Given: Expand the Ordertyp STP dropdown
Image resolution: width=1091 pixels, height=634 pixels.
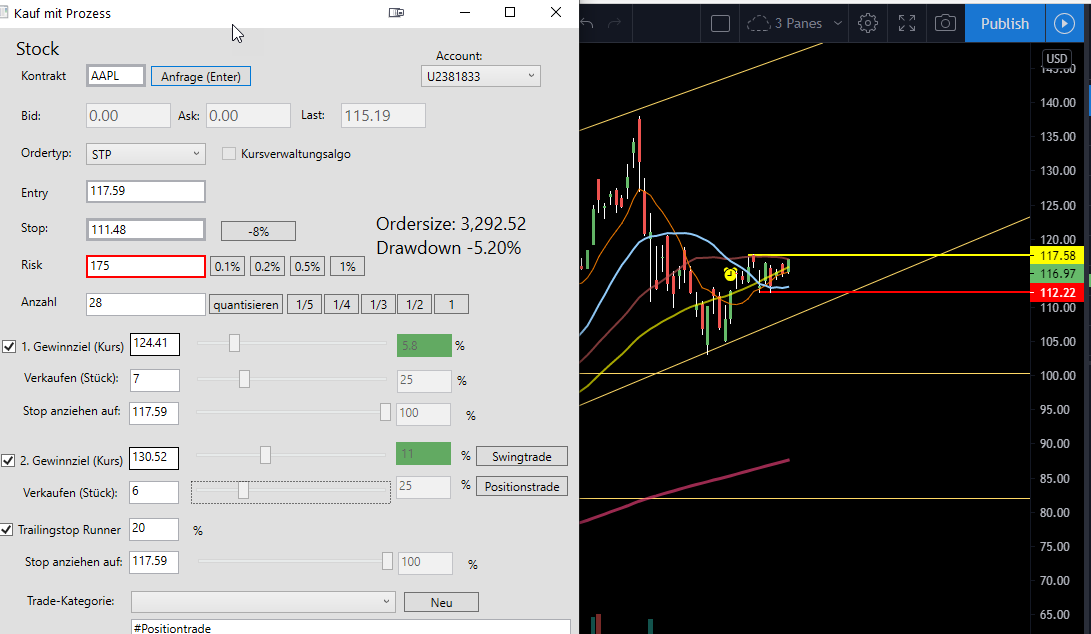Looking at the screenshot, I should [x=145, y=154].
